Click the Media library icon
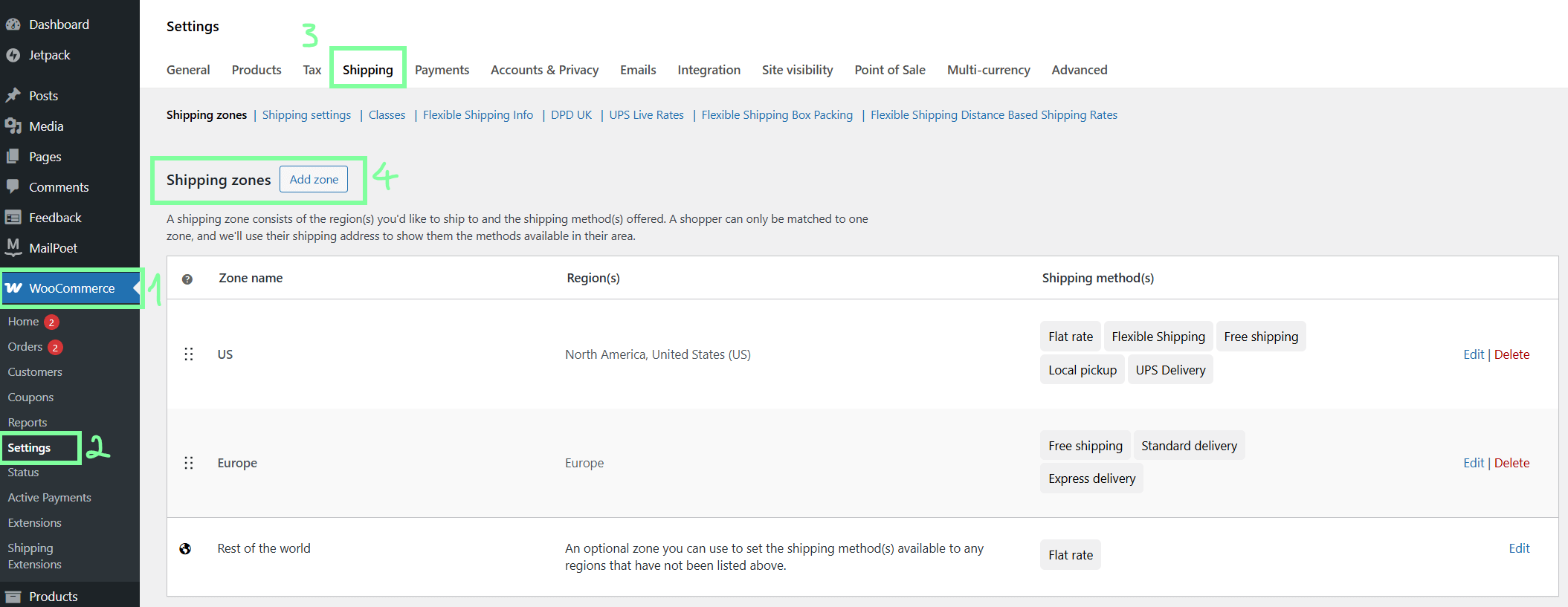Viewport: 1568px width, 607px height. coord(13,126)
